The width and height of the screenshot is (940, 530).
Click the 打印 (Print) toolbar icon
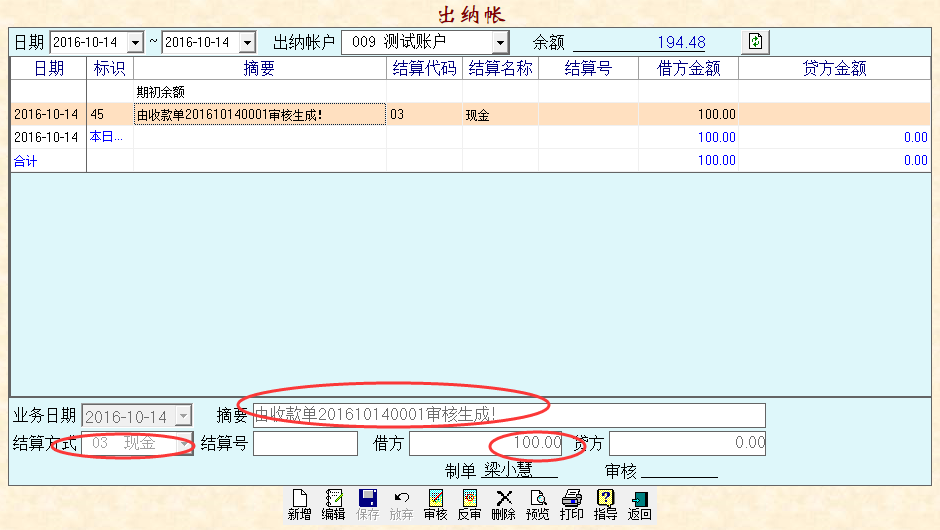coord(572,505)
